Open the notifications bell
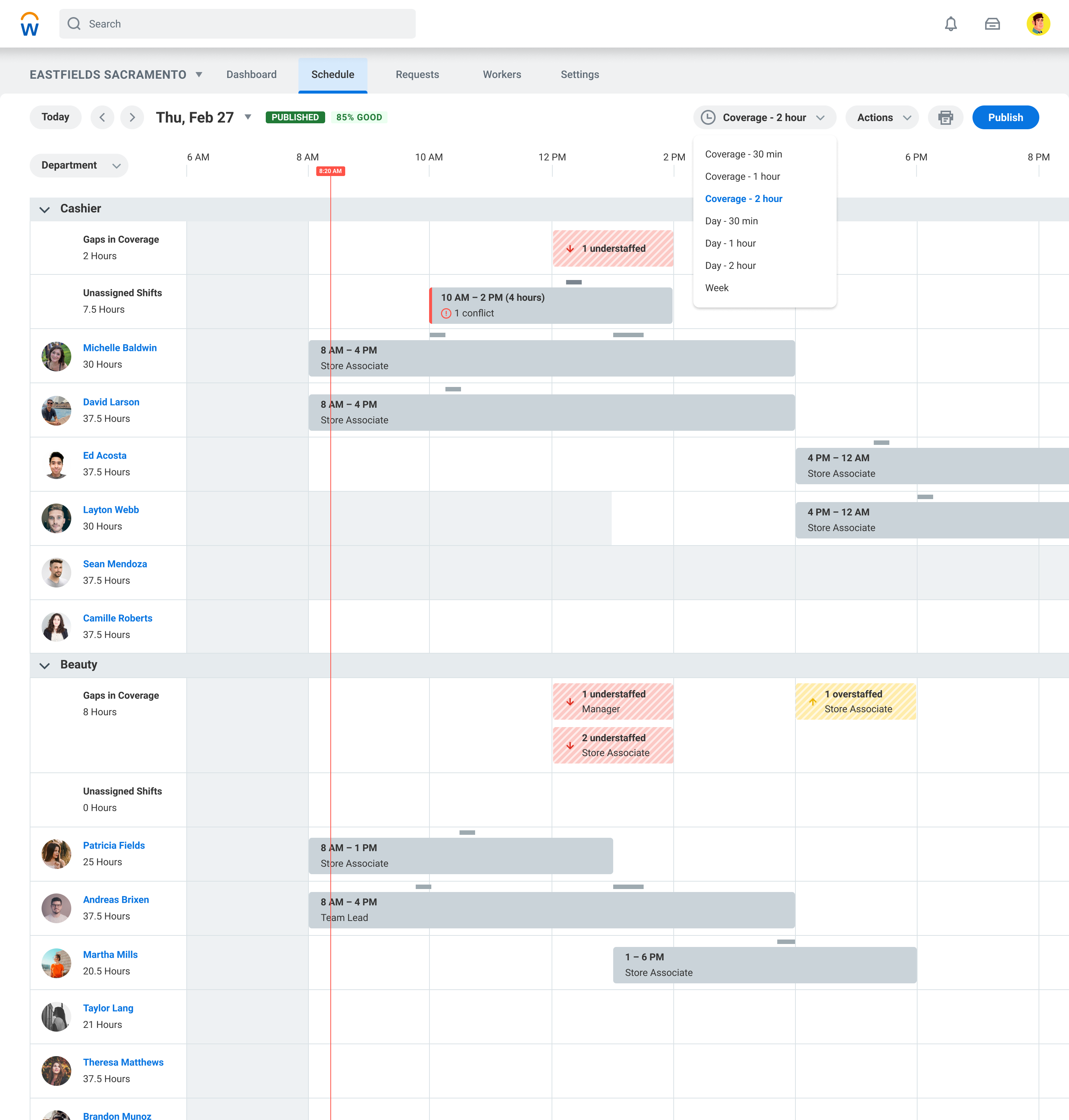Screen dimensions: 1069x1120 click(951, 24)
